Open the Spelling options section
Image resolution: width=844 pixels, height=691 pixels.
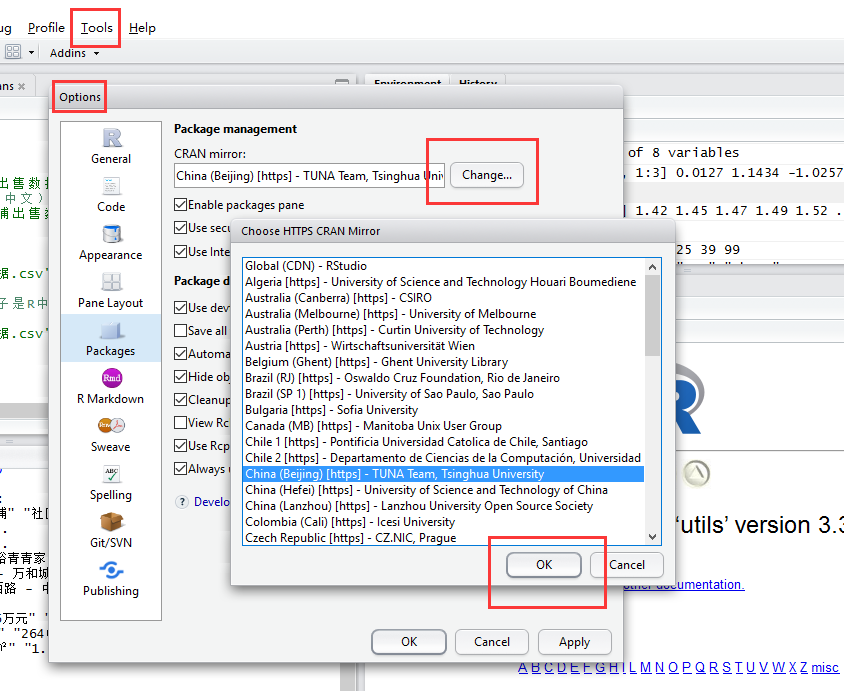coord(111,482)
